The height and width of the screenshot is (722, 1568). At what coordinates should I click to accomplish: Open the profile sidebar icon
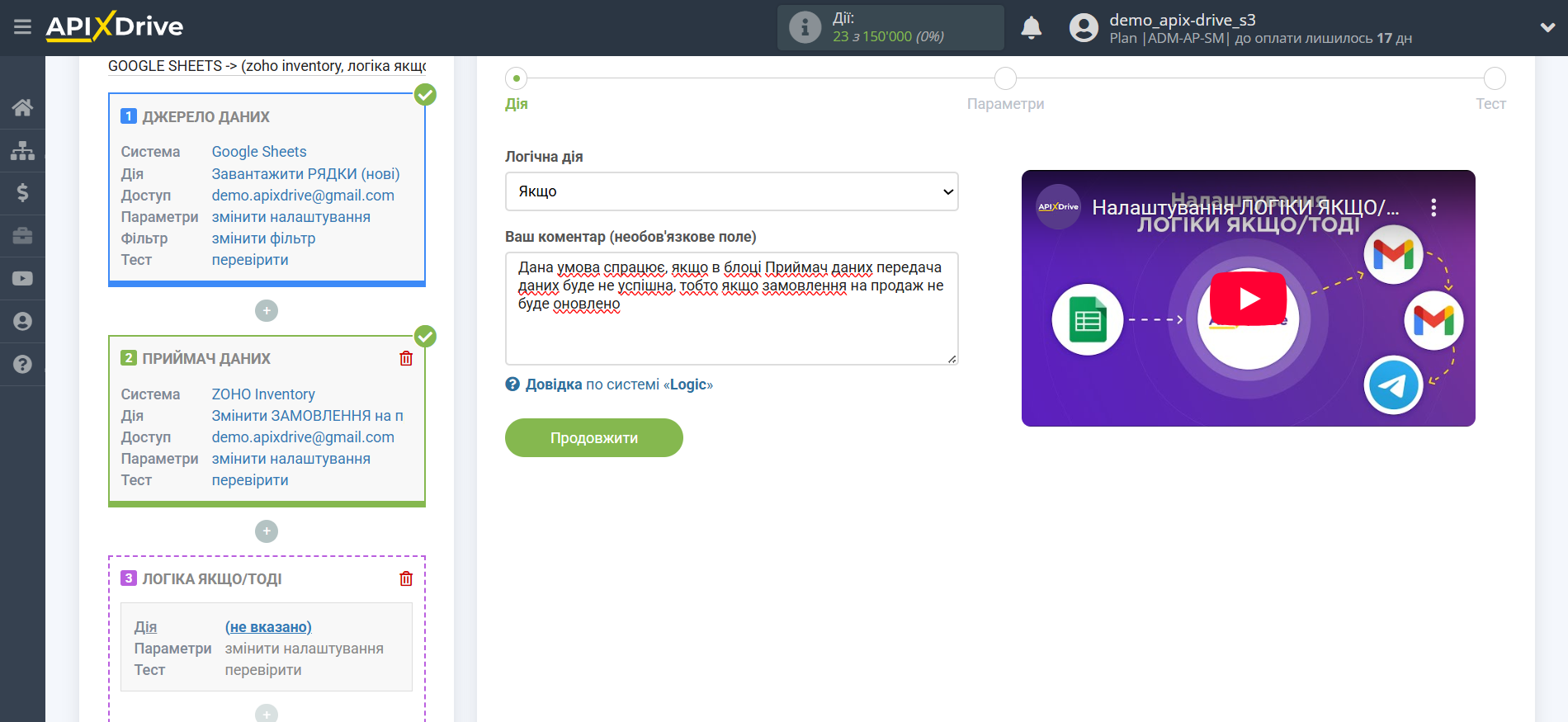pos(22,322)
